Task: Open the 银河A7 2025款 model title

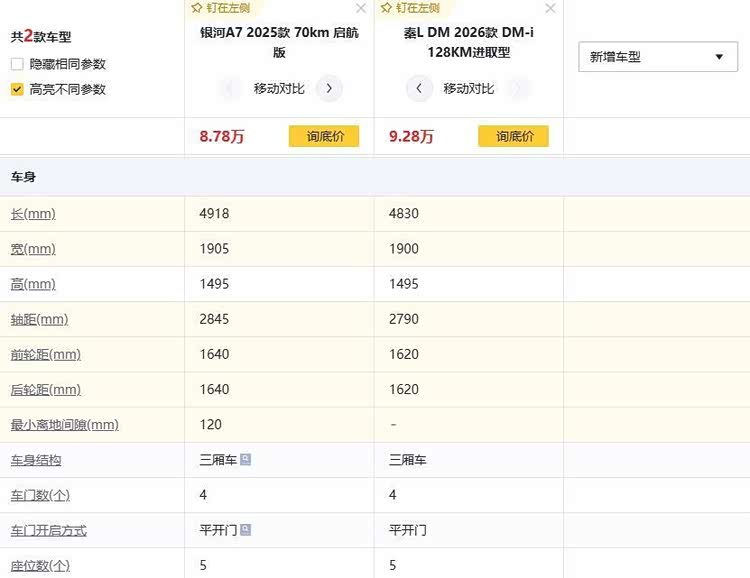Action: 279,42
